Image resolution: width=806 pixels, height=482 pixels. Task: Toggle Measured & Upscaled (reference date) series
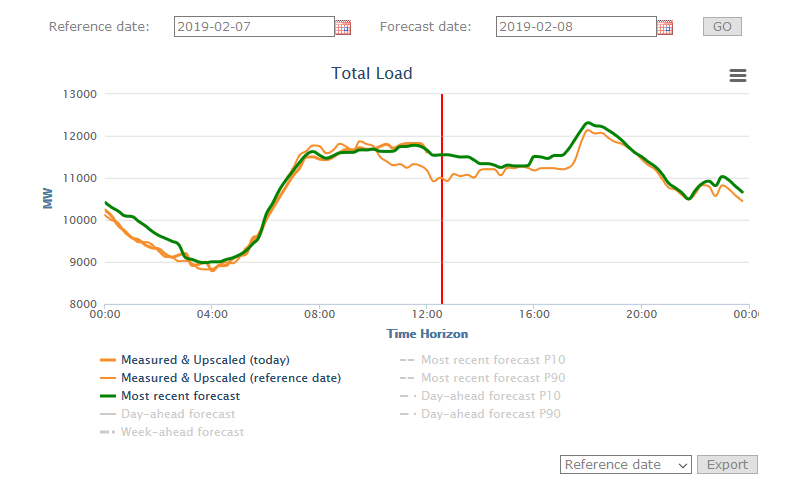pyautogui.click(x=230, y=378)
